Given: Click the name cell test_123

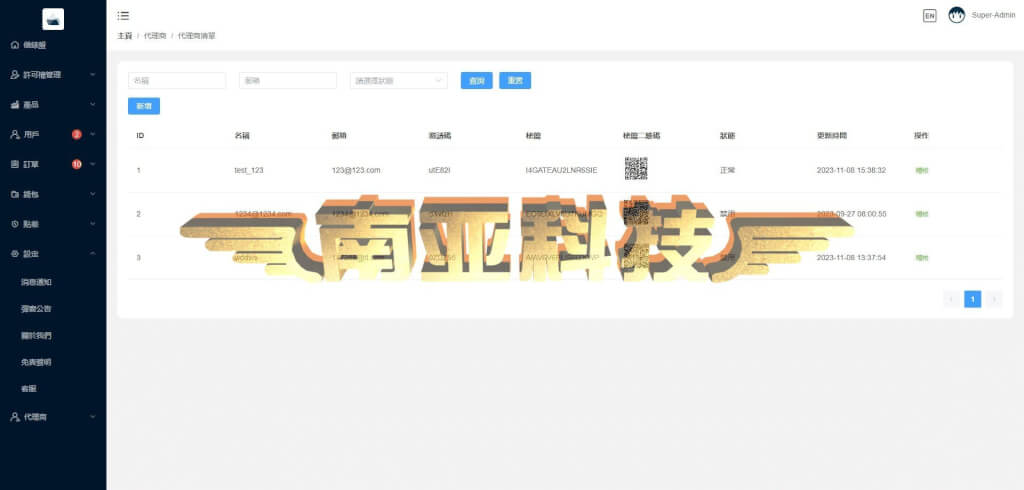Looking at the screenshot, I should (x=249, y=170).
